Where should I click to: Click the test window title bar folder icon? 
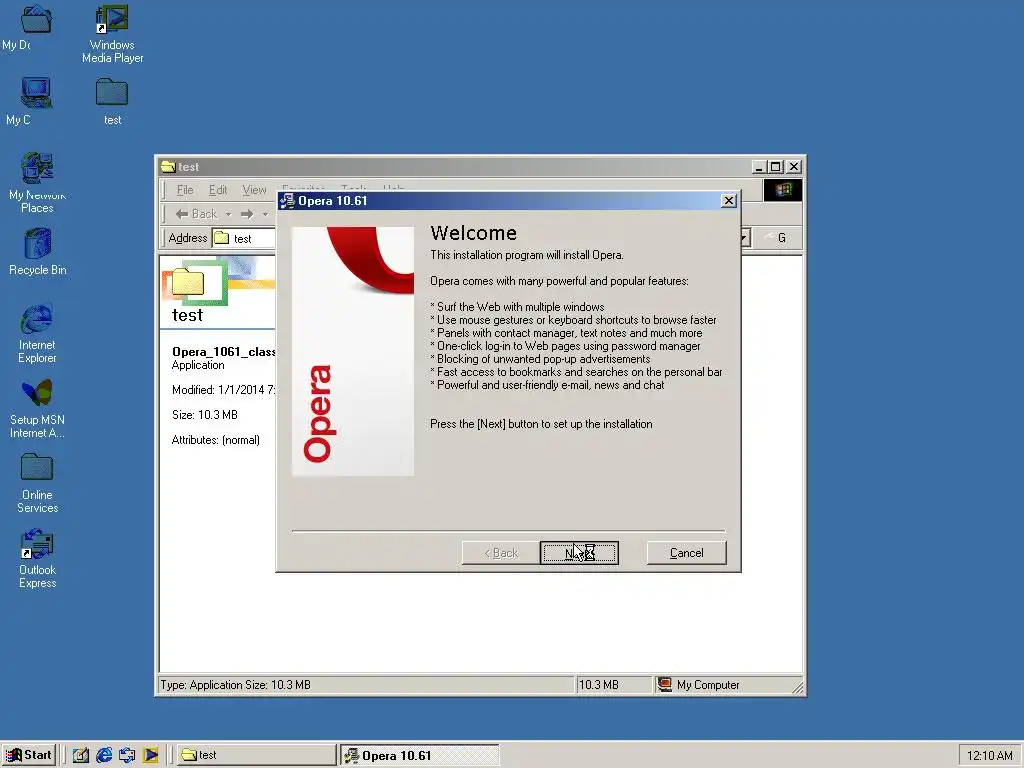168,167
